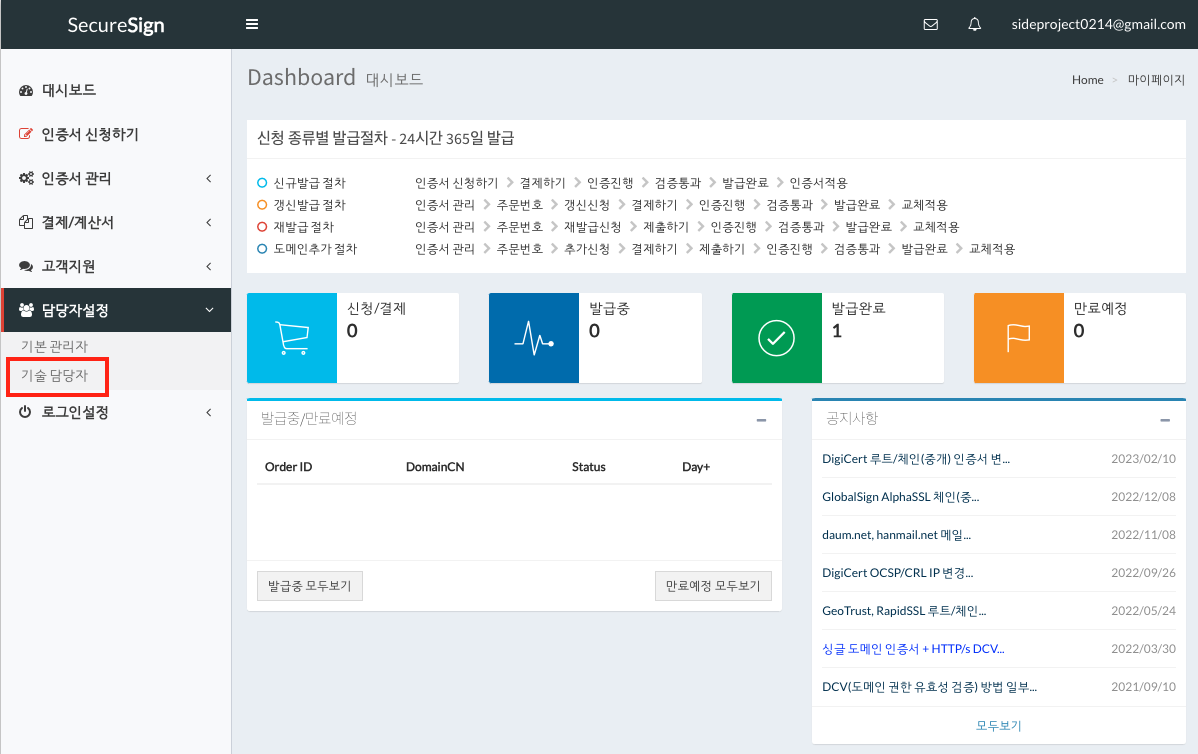The height and width of the screenshot is (754, 1198).
Task: Click the 인증서 관리 gears icon
Action: [x=26, y=178]
